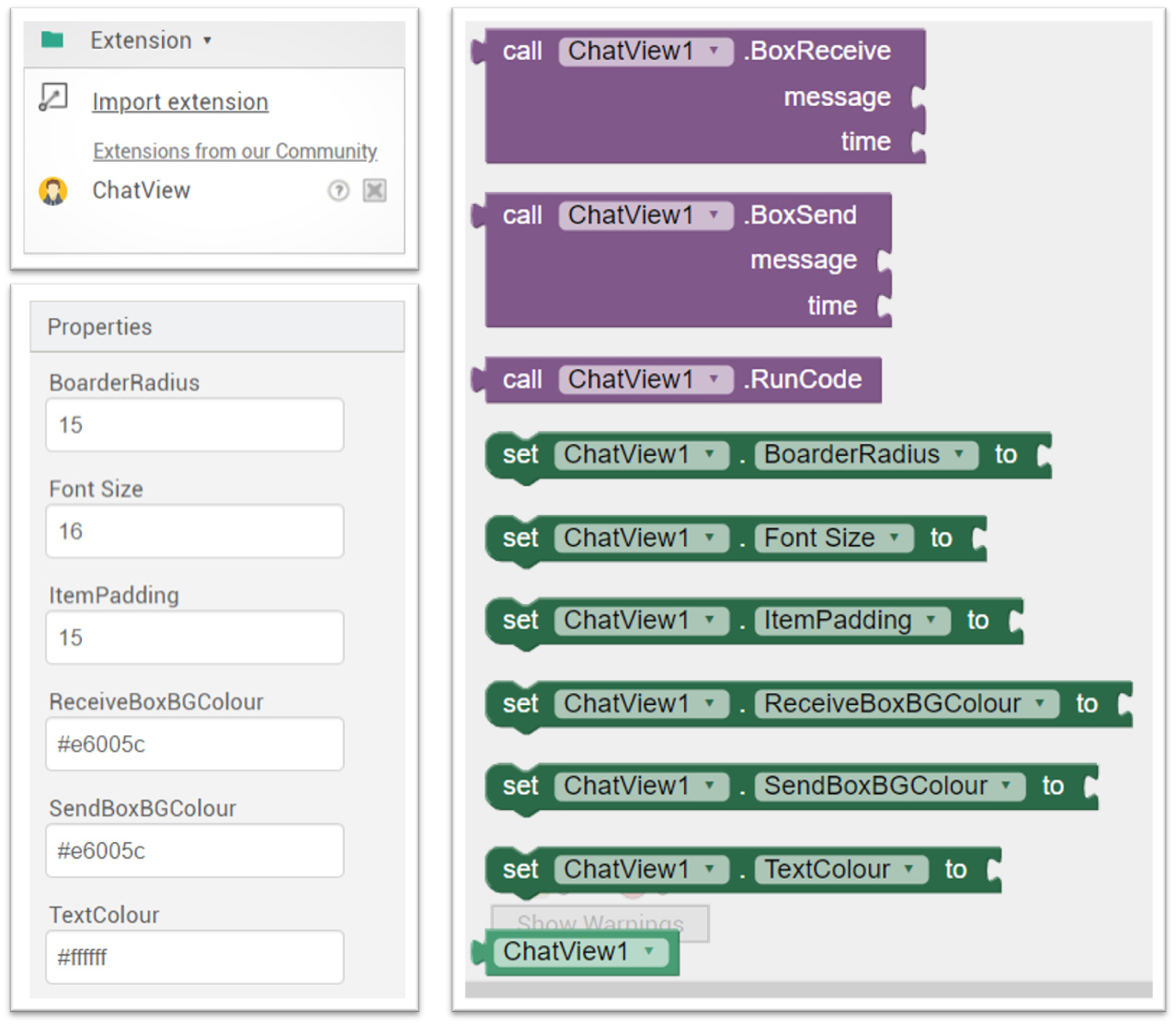Open Import extension link
This screenshot has width=1176, height=1025.
click(x=180, y=102)
